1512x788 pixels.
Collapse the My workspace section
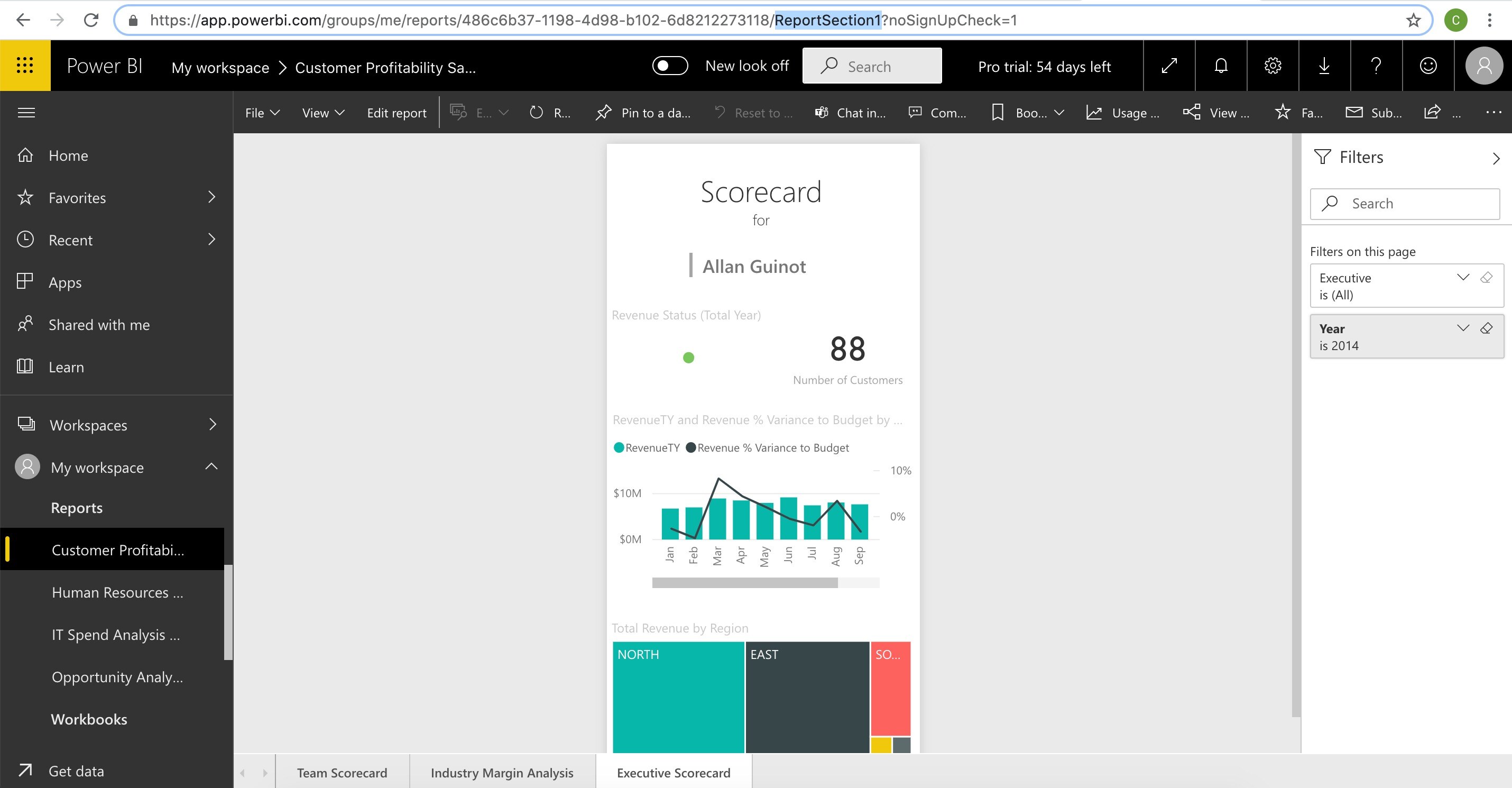(x=211, y=467)
